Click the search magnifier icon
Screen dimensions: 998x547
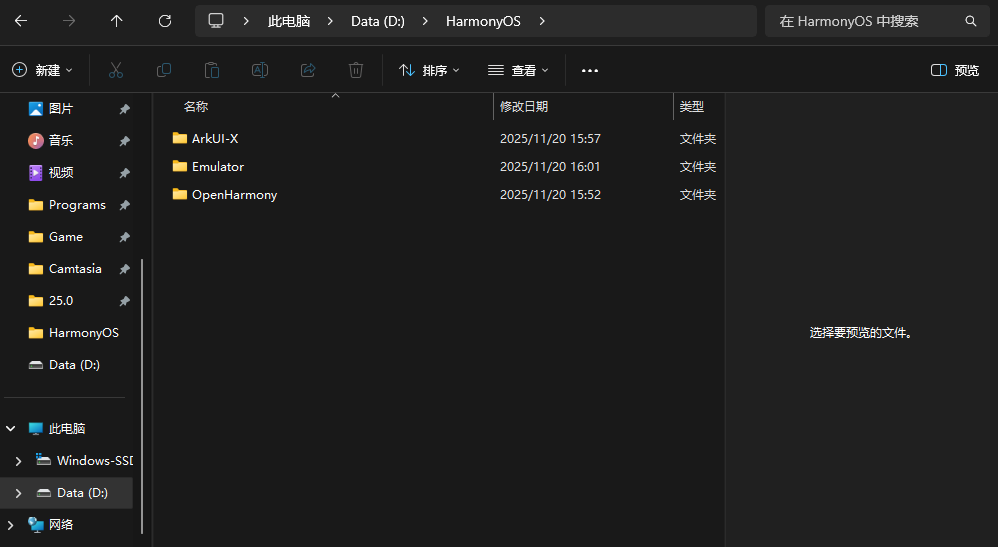point(971,21)
